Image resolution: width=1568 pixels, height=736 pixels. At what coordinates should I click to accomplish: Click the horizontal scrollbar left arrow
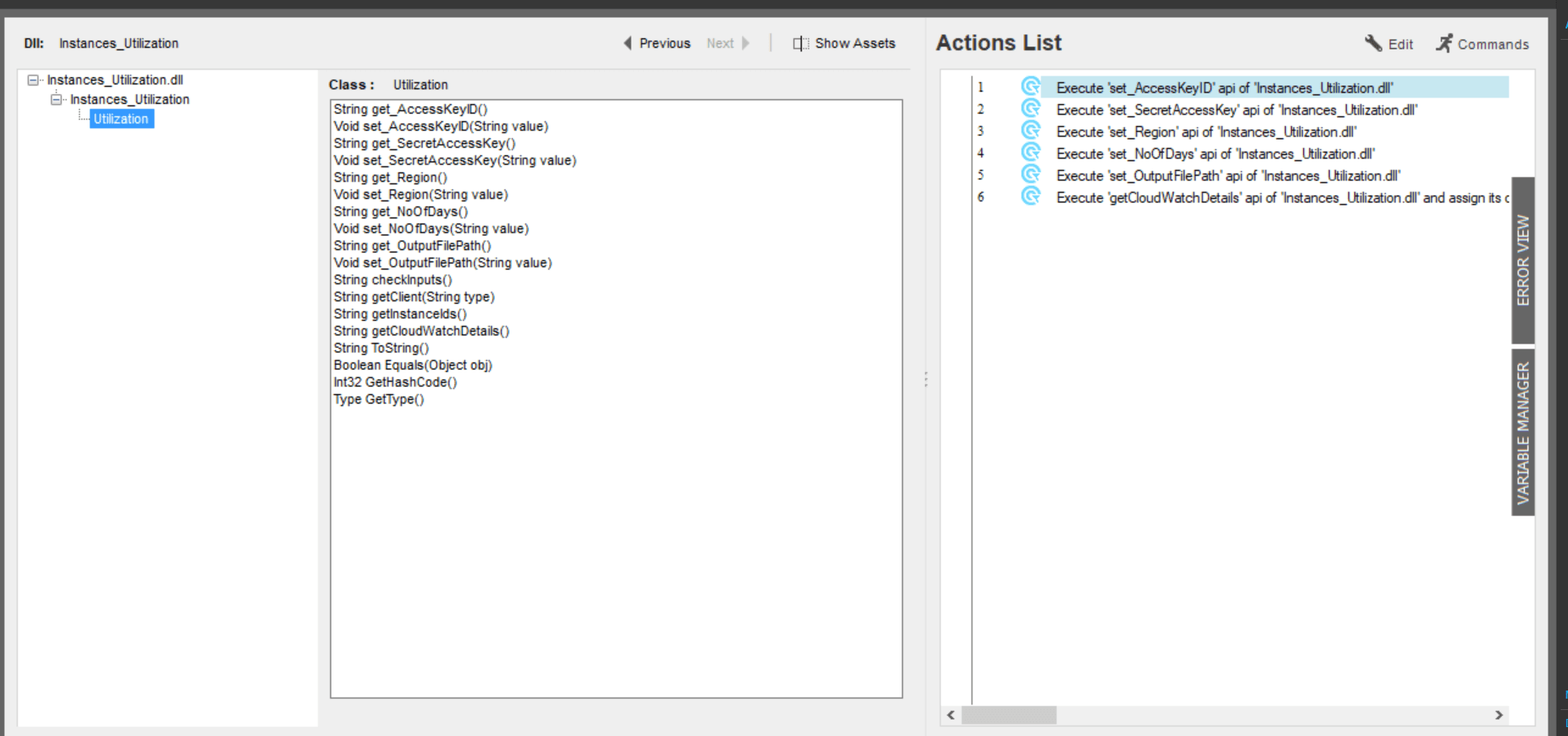pos(951,715)
